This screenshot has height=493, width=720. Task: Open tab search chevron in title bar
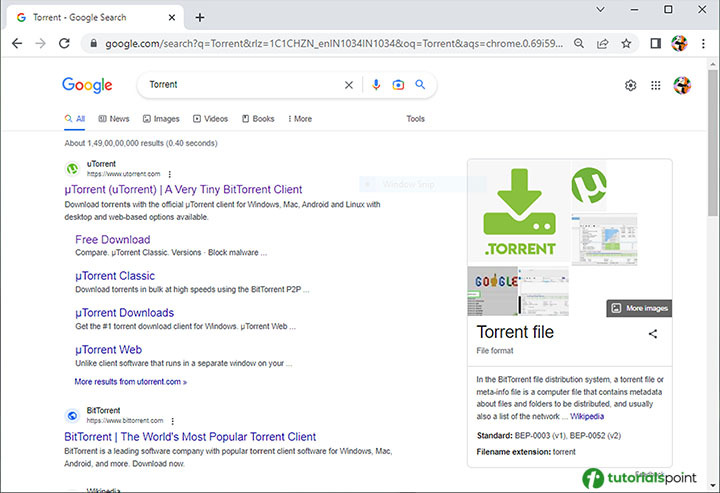tap(600, 9)
